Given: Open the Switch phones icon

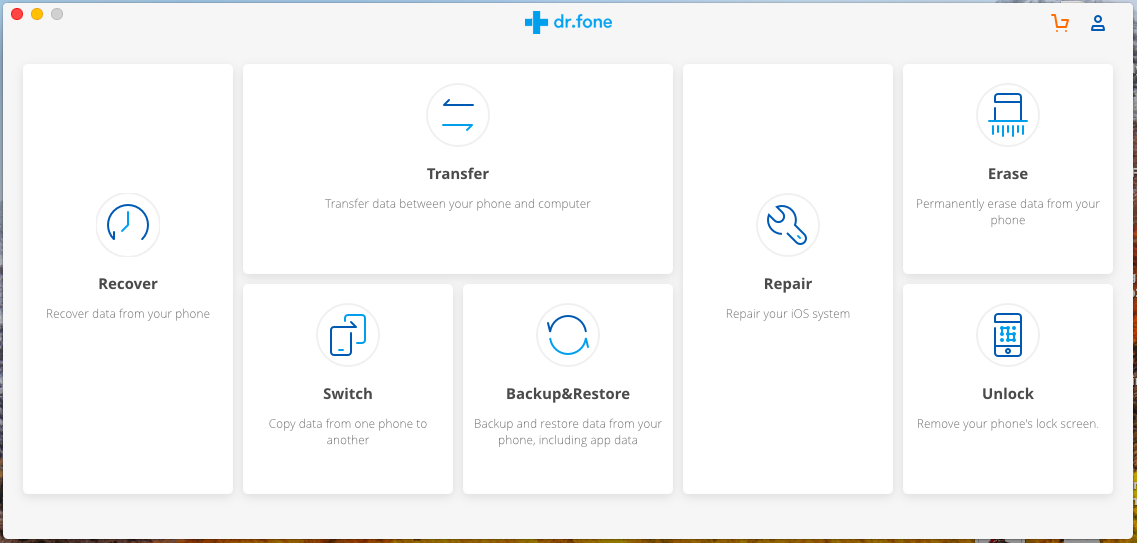Looking at the screenshot, I should click(348, 335).
